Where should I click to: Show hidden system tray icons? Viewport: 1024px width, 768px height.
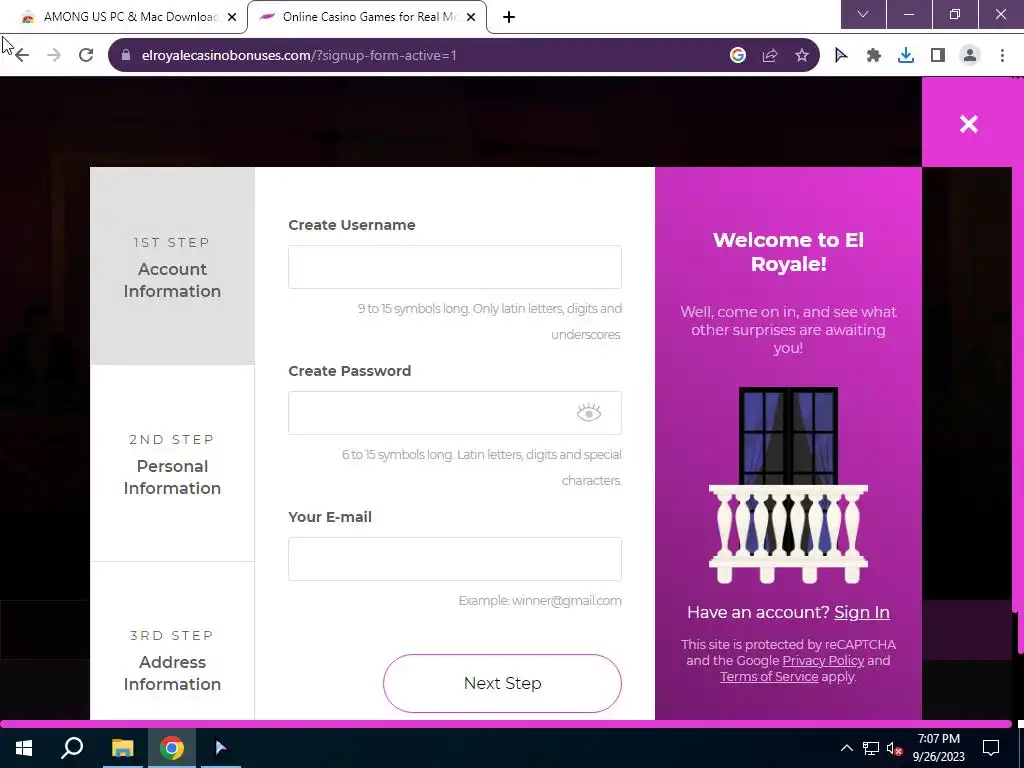coord(846,748)
